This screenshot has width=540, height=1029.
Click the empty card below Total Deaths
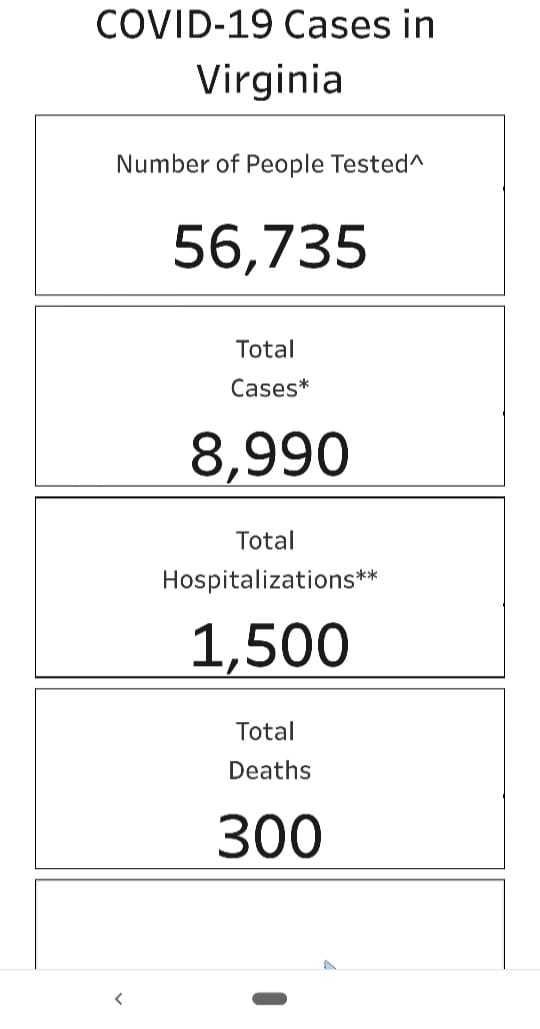click(x=270, y=924)
